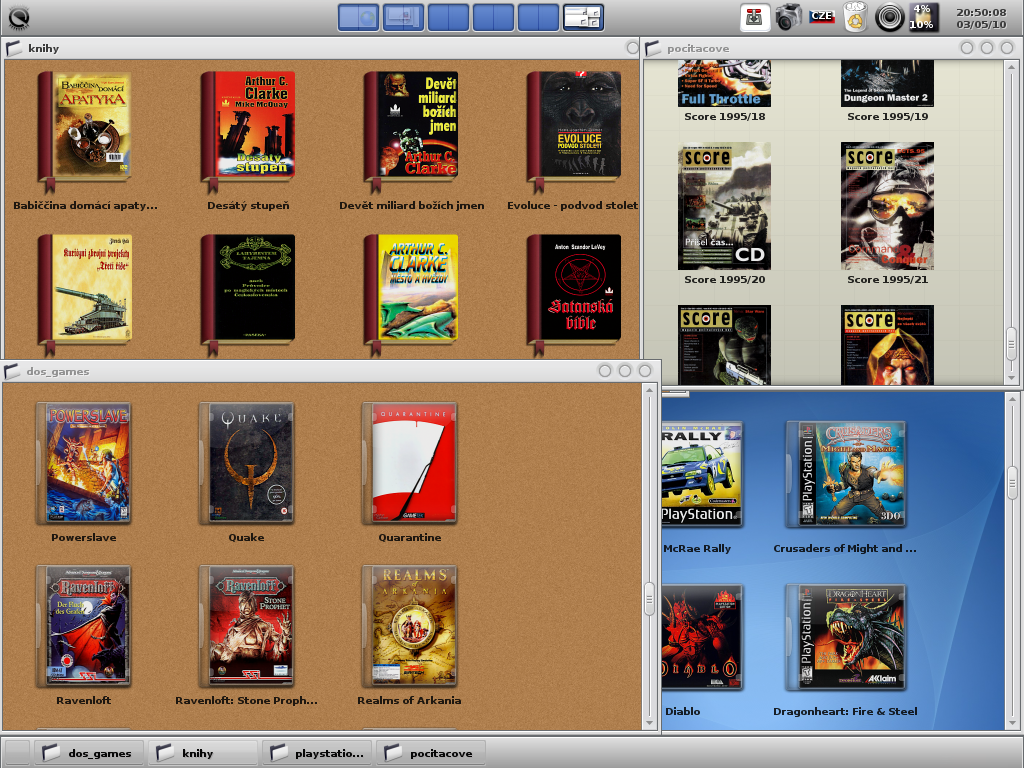Open the red download tray icon

pos(754,18)
